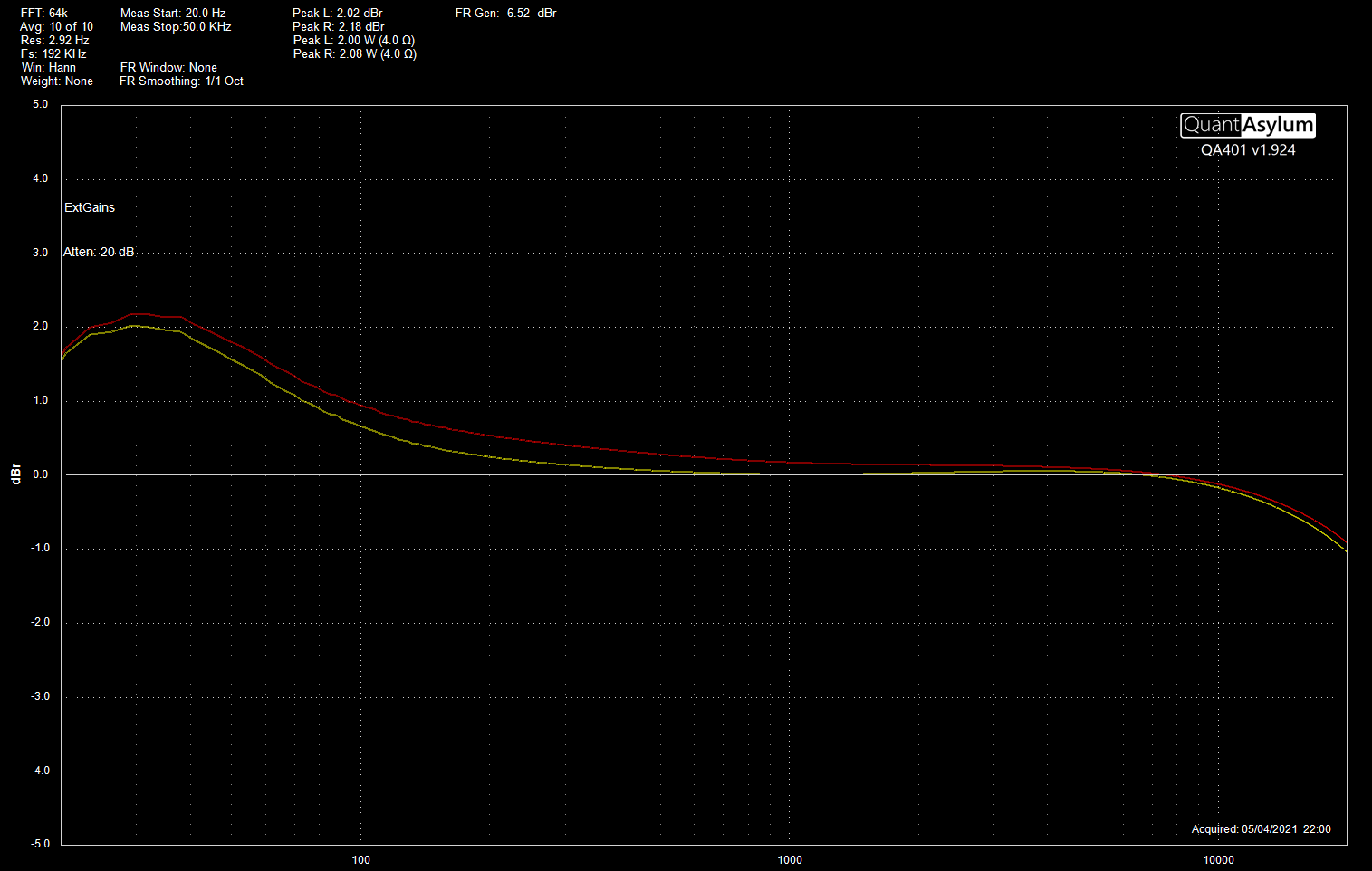Click the -5.0 Y-axis label
Image resolution: width=1372 pixels, height=871 pixels.
39,844
